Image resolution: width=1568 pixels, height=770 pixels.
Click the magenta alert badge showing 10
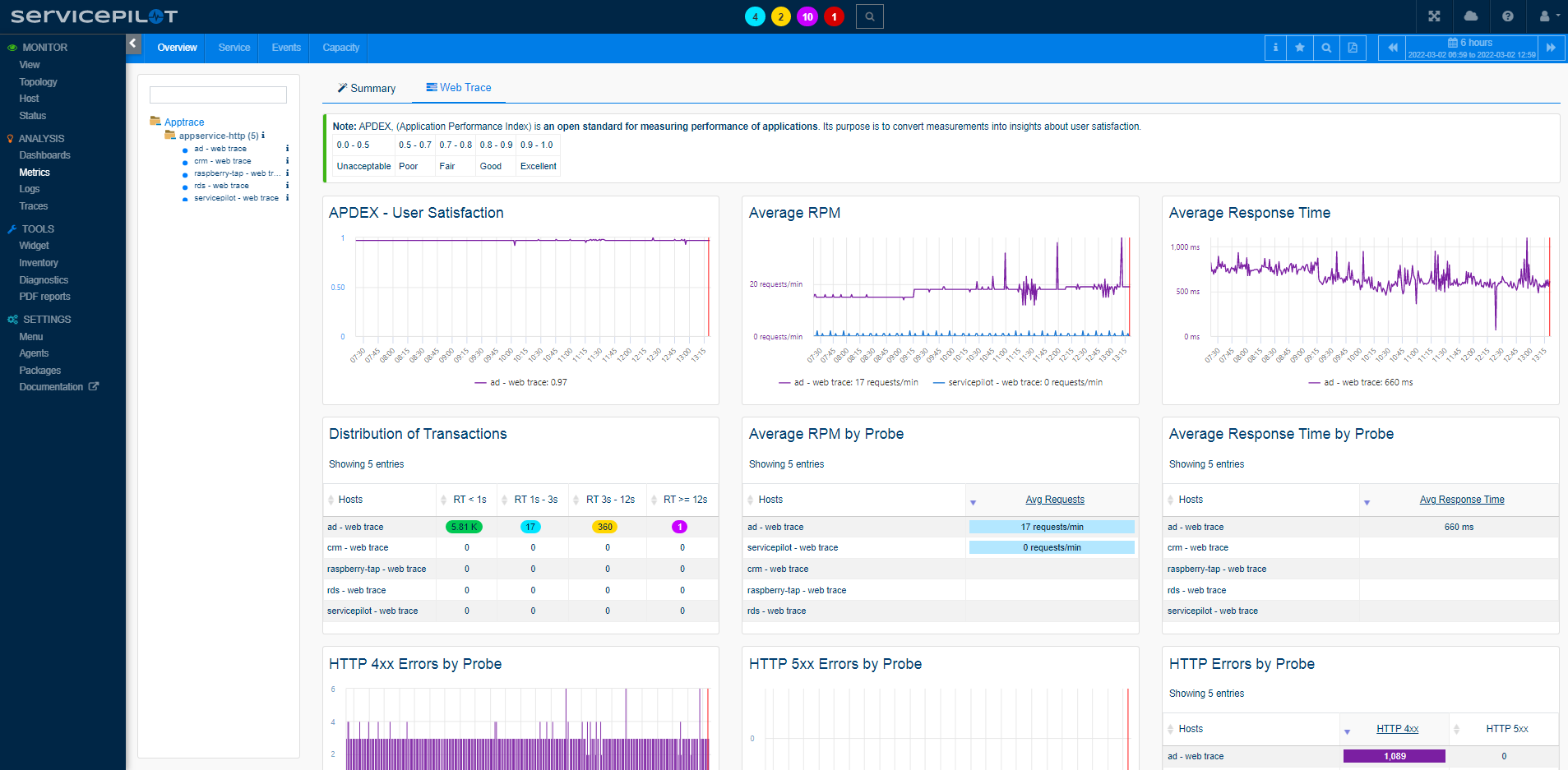tap(807, 16)
